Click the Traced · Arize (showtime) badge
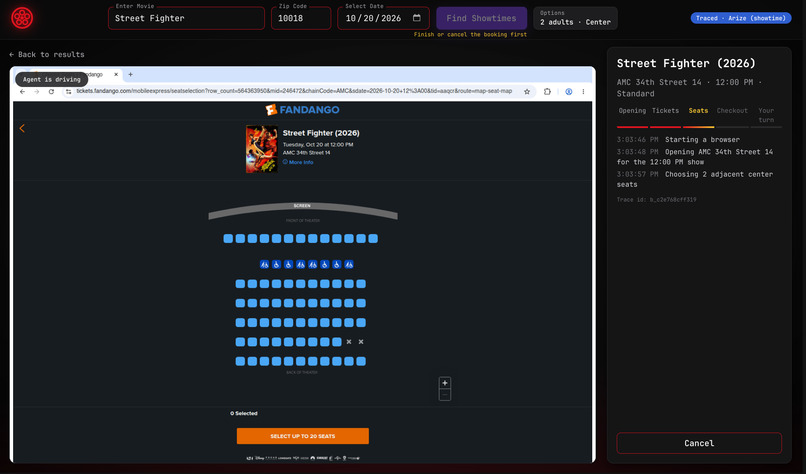806x474 pixels. (x=741, y=18)
